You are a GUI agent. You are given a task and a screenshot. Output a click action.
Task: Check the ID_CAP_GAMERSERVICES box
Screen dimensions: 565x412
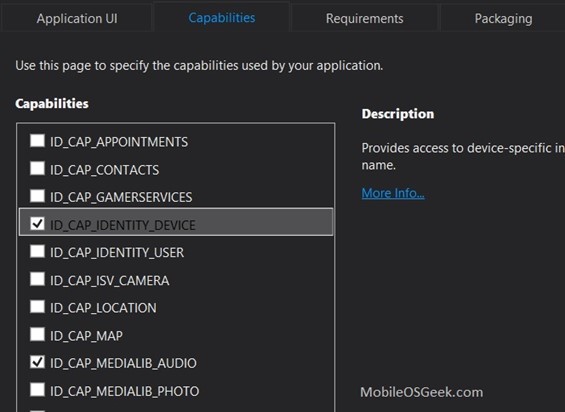[x=37, y=196]
